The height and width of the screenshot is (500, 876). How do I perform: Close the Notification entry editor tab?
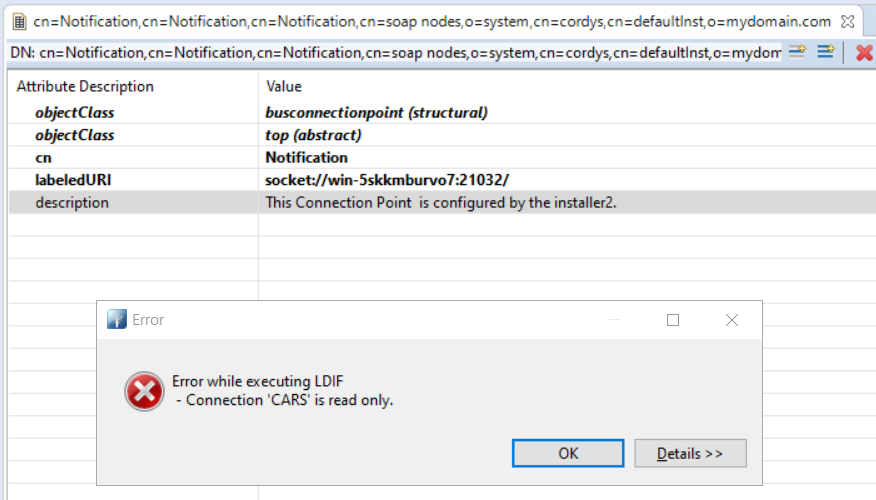click(x=848, y=22)
